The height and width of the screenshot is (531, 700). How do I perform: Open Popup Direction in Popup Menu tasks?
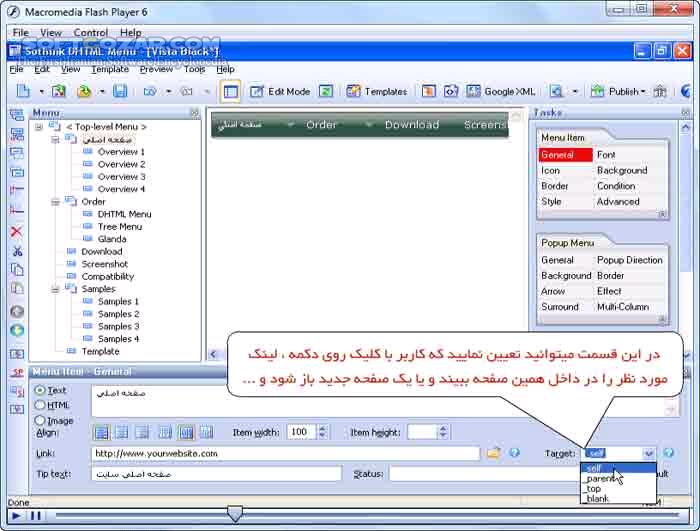click(x=630, y=260)
